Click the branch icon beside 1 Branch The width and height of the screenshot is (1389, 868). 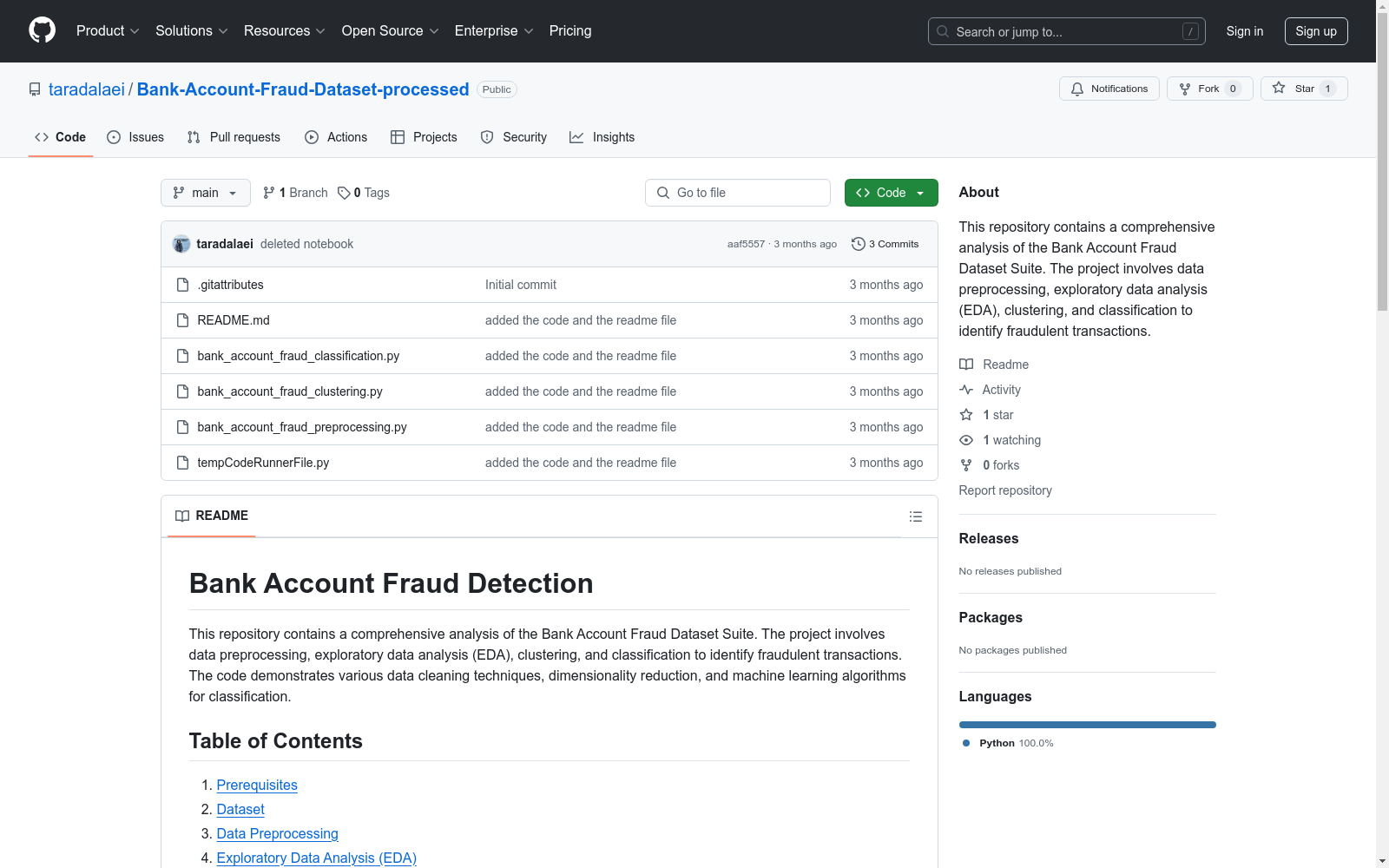tap(269, 193)
